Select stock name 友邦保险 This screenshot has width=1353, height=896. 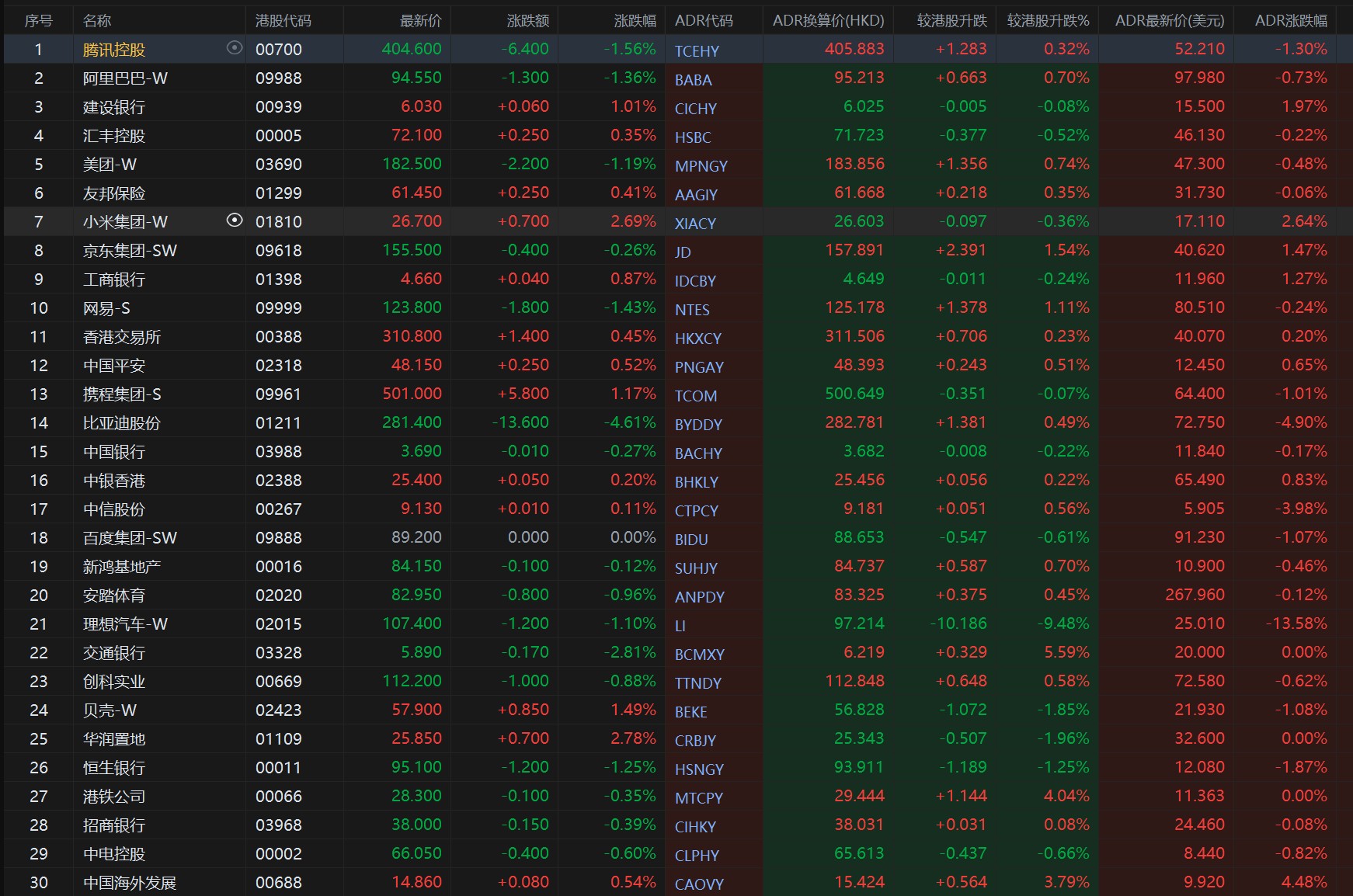pos(114,193)
